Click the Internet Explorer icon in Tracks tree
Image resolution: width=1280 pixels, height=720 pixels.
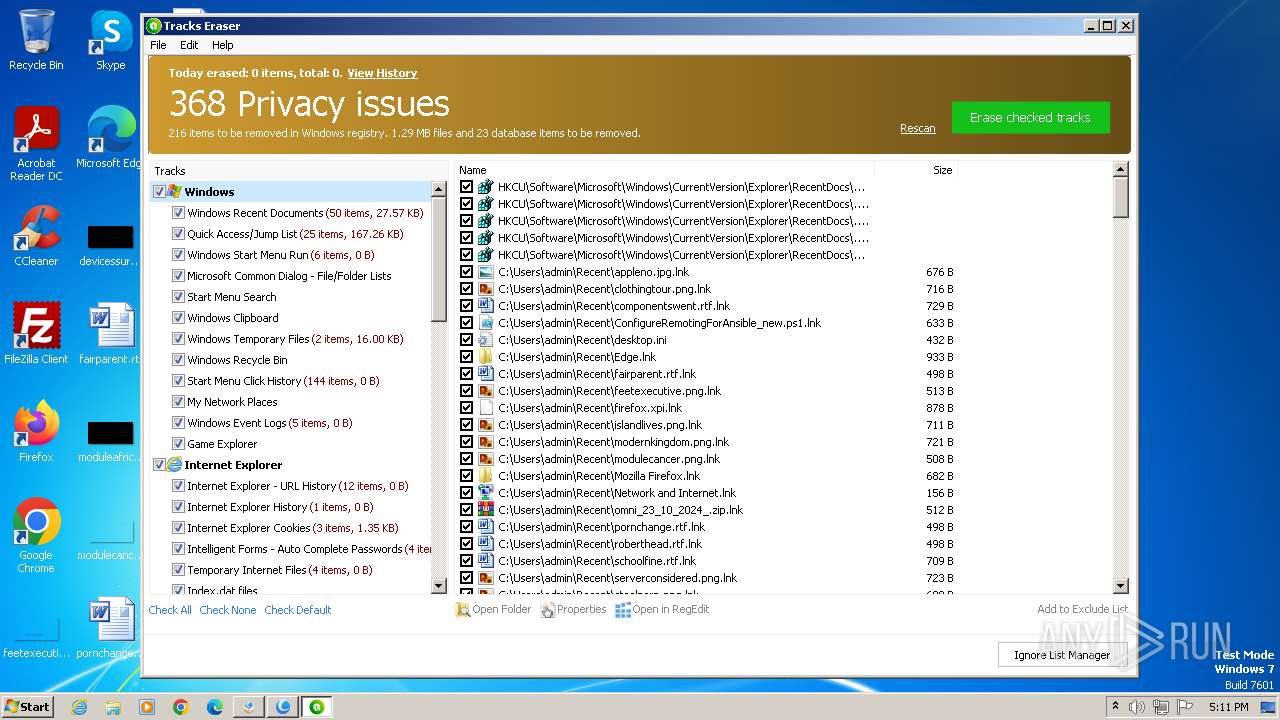(175, 465)
